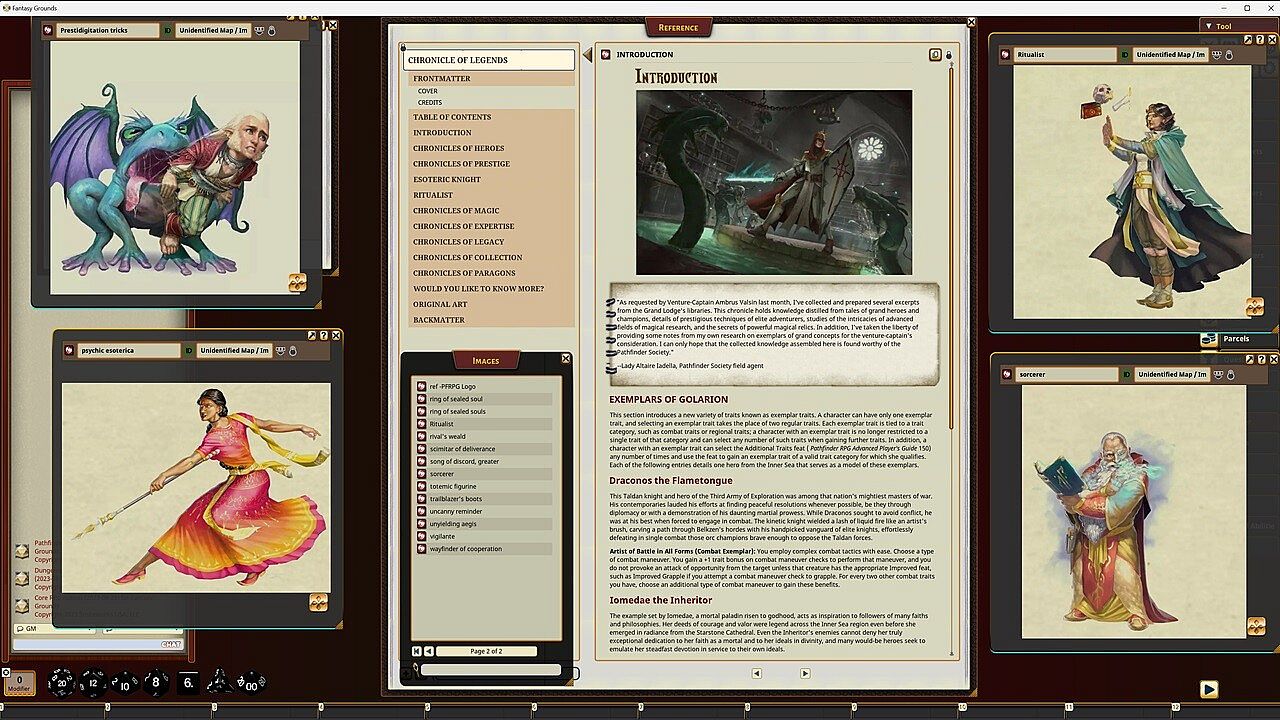Viewport: 1280px width, 720px height.
Task: Open Backmatter entry
Action: click(x=439, y=320)
